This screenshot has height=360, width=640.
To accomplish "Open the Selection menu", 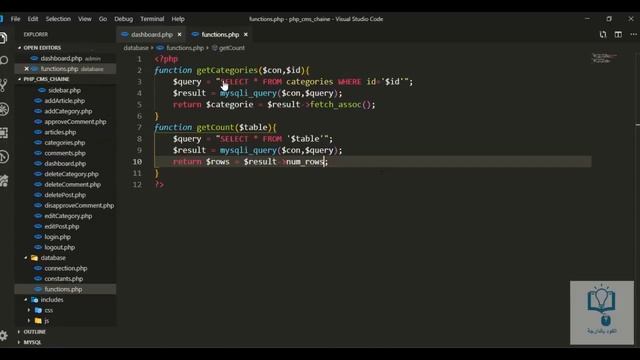I will click(58, 19).
